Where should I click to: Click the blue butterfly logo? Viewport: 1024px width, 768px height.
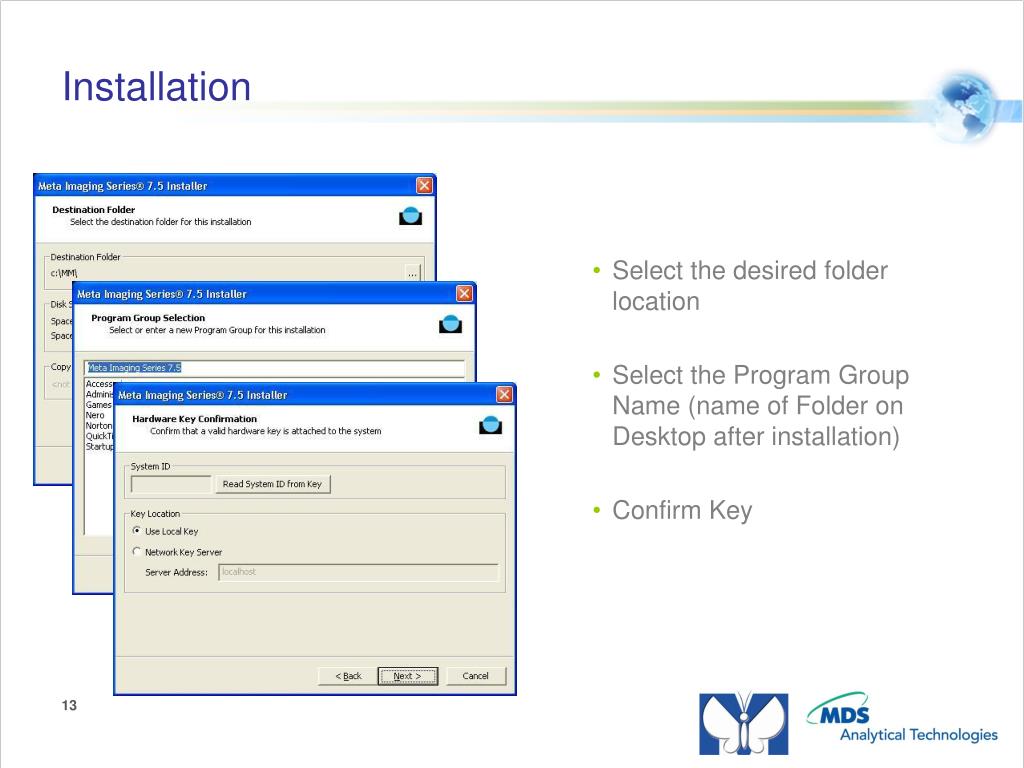(x=743, y=724)
